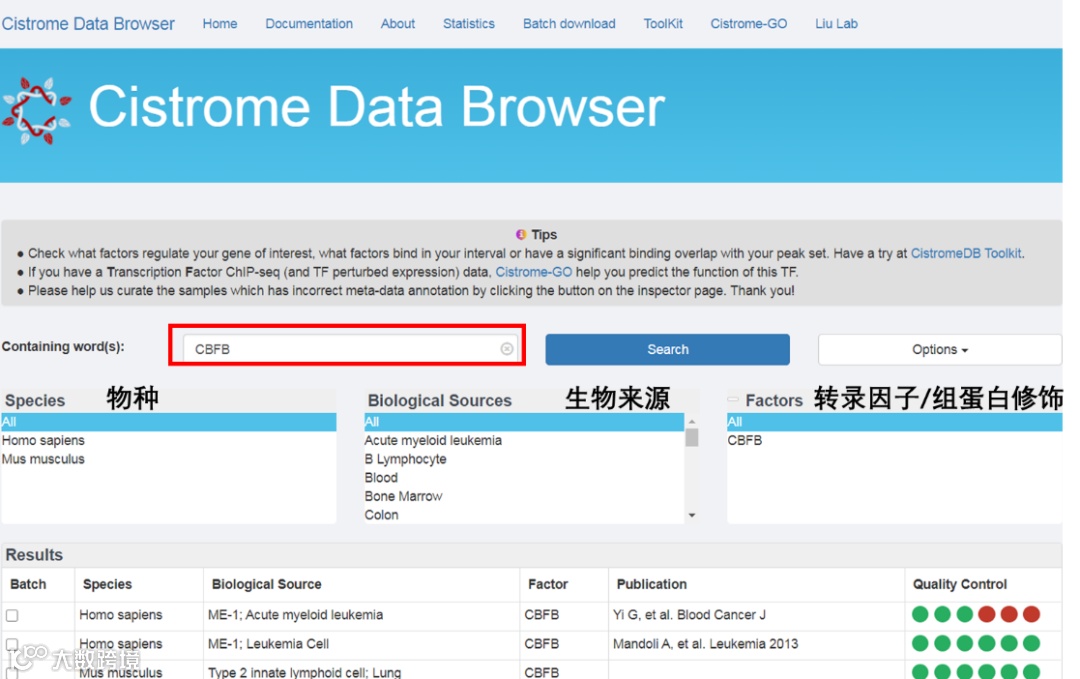1080x679 pixels.
Task: Click the Cistrome Data Browser brand link
Action: click(x=88, y=23)
